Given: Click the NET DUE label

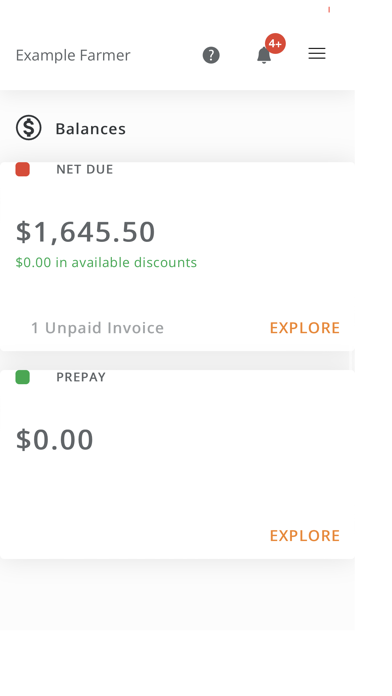Looking at the screenshot, I should click(x=84, y=169).
